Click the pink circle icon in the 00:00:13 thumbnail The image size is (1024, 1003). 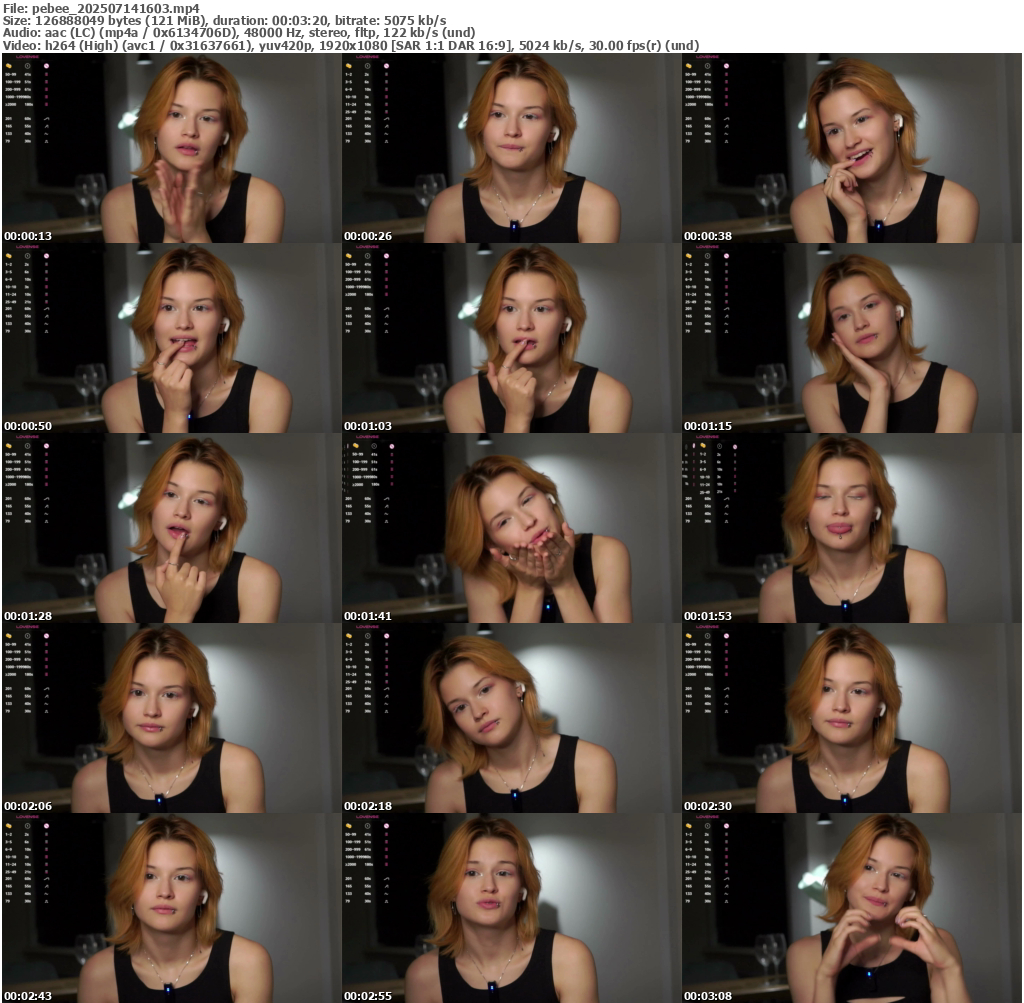46,66
